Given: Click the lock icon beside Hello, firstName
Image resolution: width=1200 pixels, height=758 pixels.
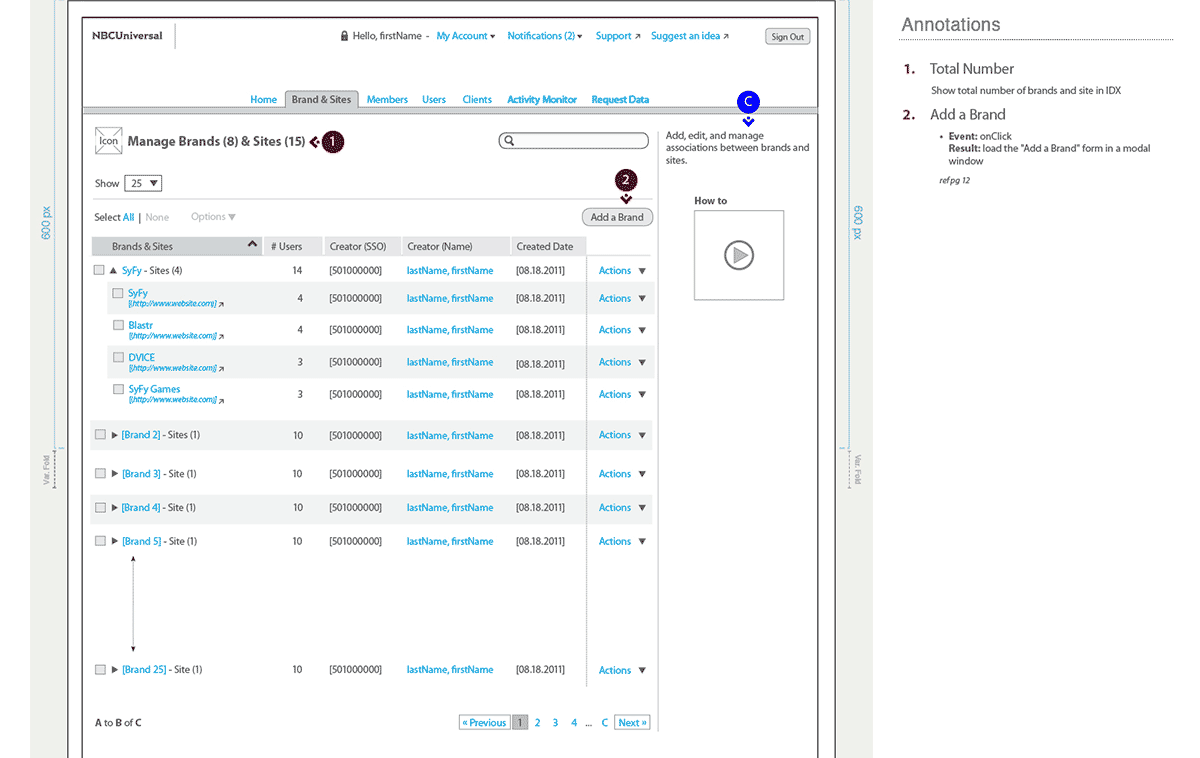Looking at the screenshot, I should (345, 36).
